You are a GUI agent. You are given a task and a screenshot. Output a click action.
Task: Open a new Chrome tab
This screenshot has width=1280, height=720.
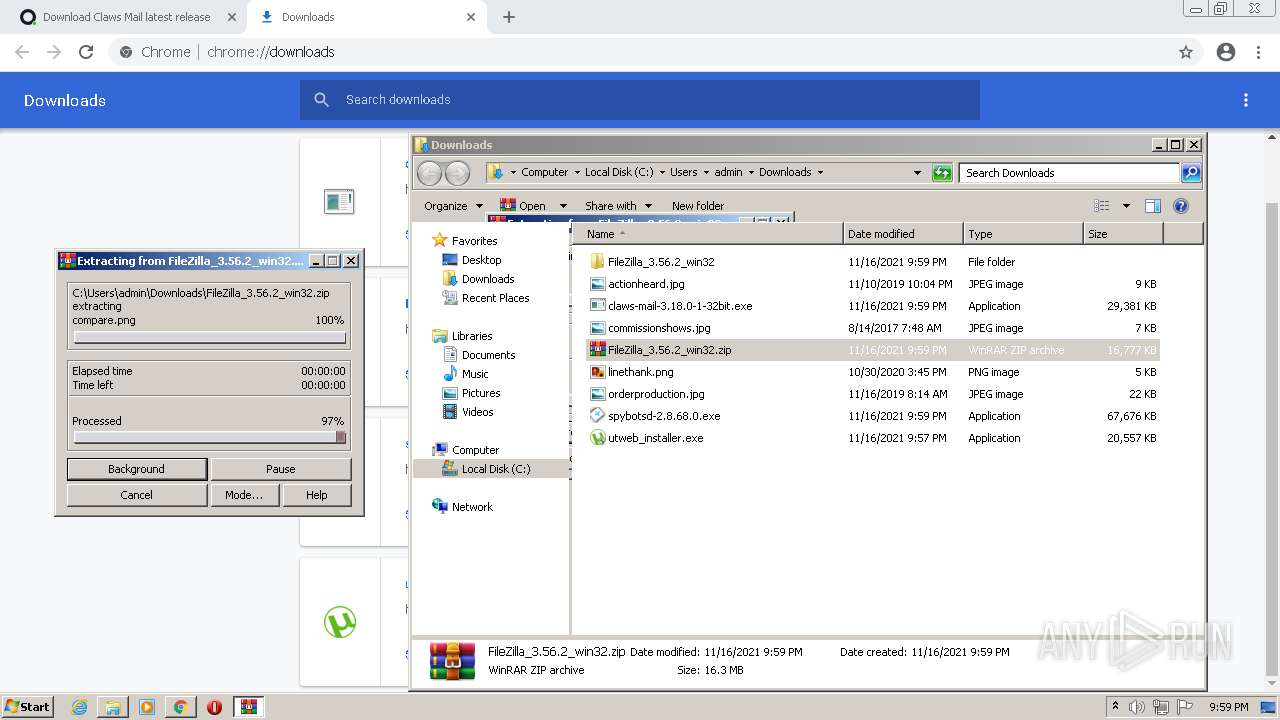[509, 17]
